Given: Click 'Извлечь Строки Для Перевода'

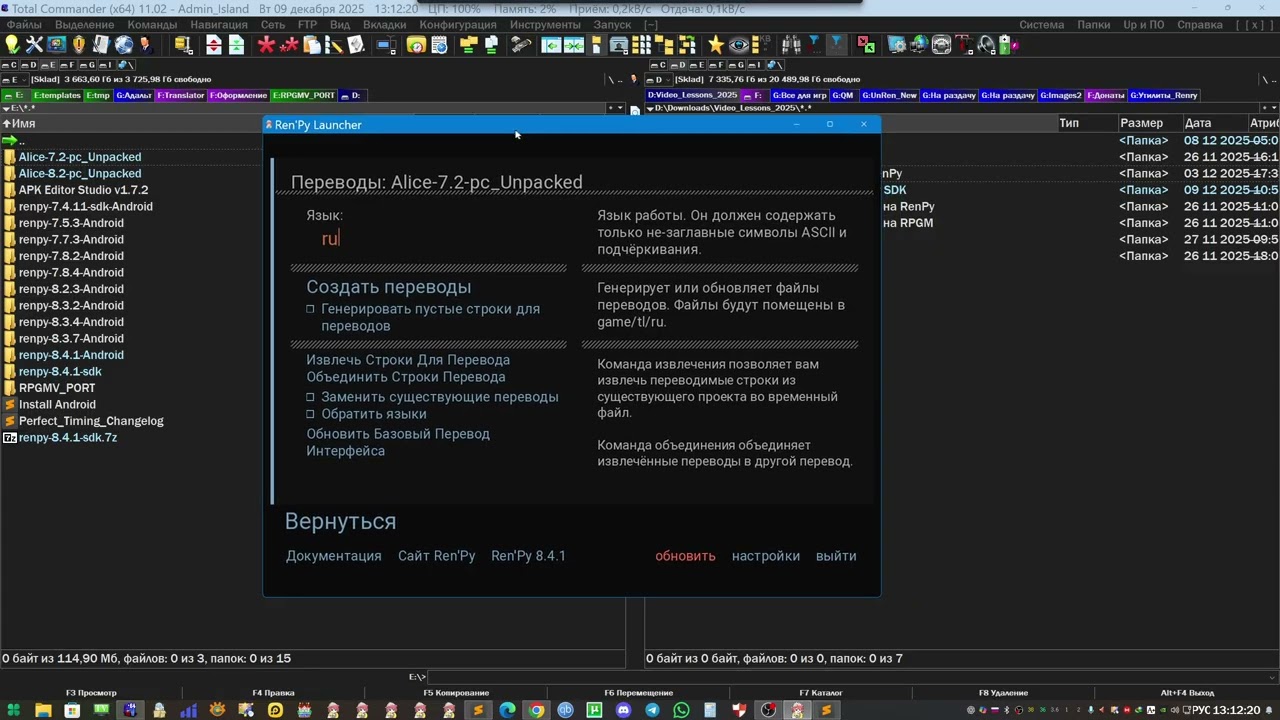Looking at the screenshot, I should point(408,360).
